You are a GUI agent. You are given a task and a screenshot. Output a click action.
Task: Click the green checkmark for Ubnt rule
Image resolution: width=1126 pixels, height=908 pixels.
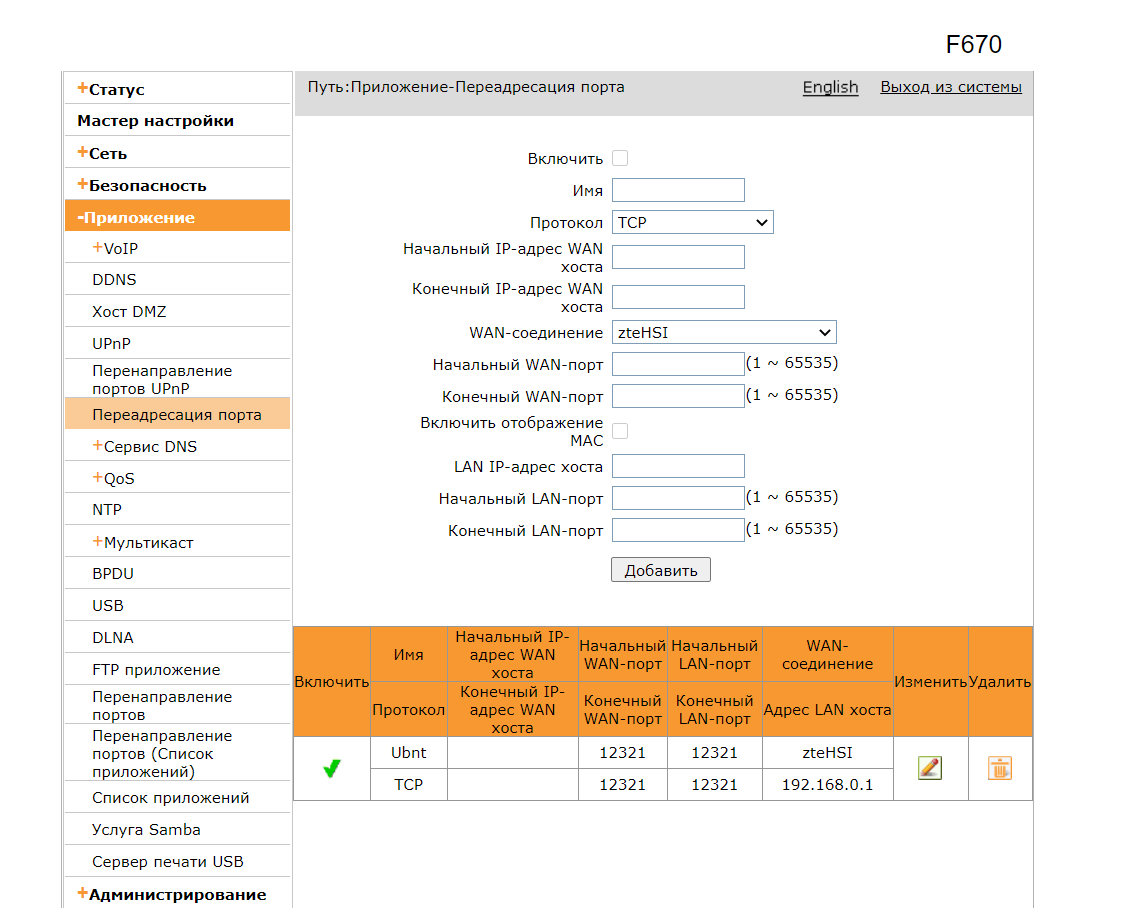(x=332, y=768)
